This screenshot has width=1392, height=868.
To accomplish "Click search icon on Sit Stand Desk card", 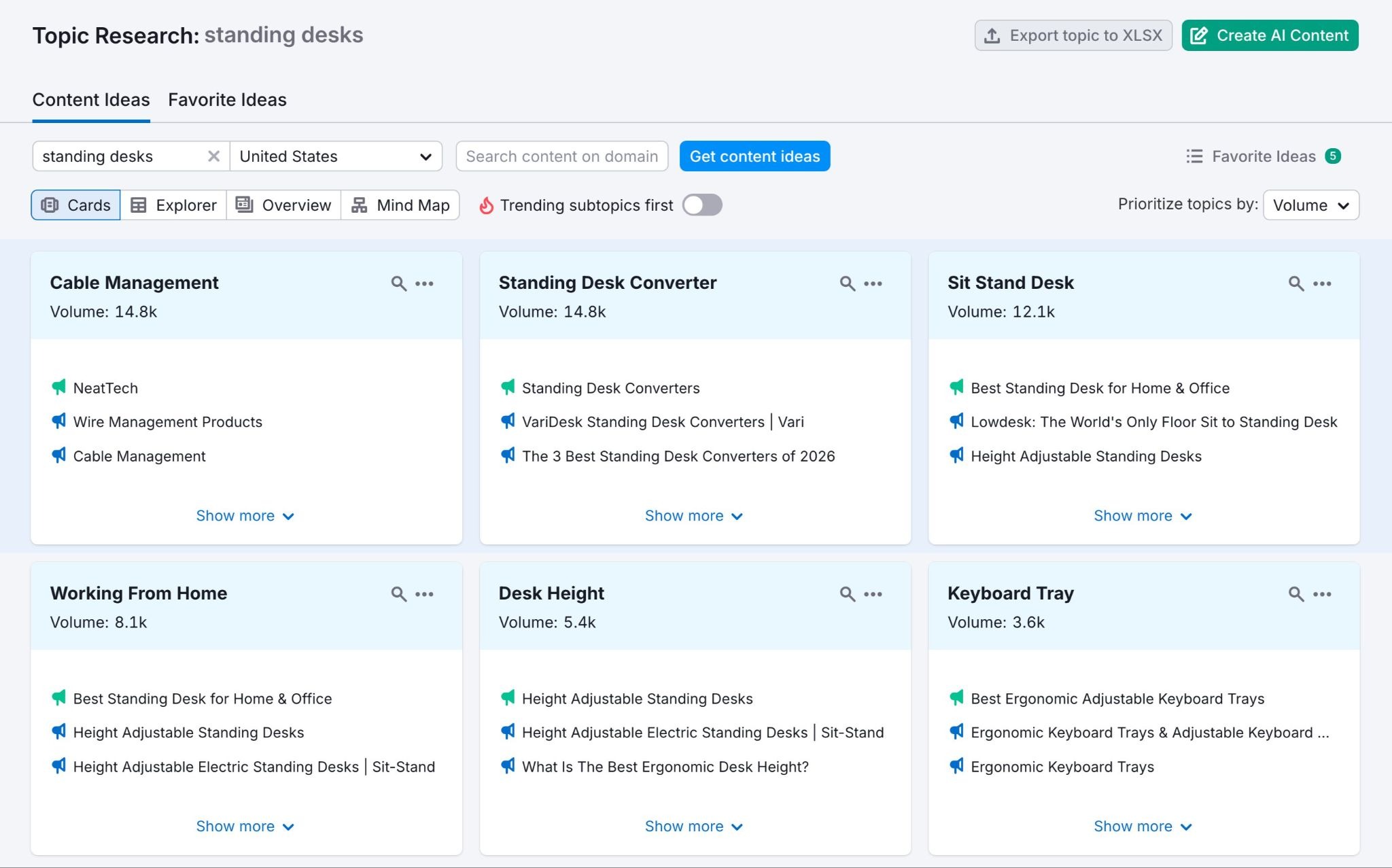I will (1296, 283).
